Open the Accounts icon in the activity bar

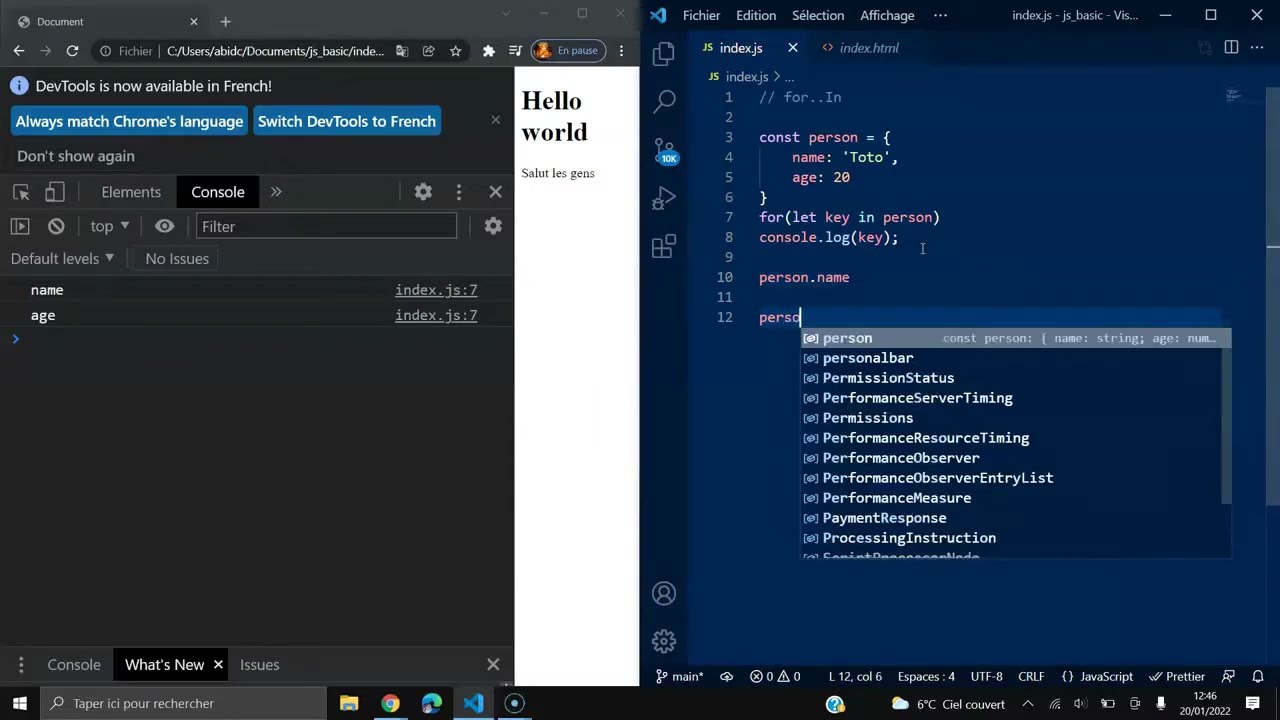pos(664,593)
